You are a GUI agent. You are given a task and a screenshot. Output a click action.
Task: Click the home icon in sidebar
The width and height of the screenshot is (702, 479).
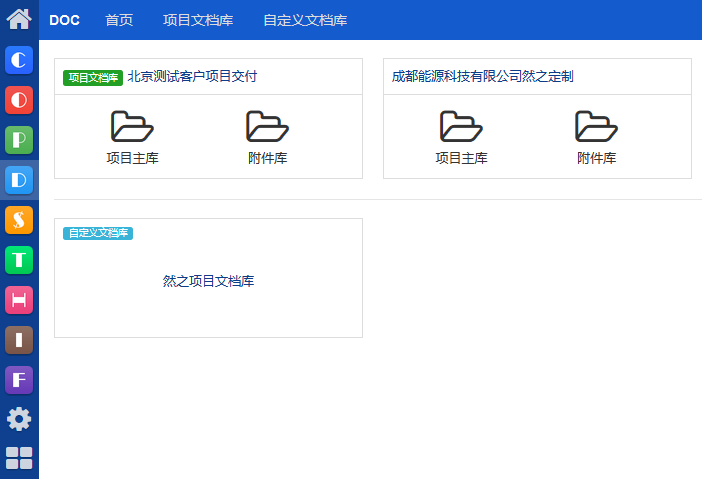pos(19,18)
